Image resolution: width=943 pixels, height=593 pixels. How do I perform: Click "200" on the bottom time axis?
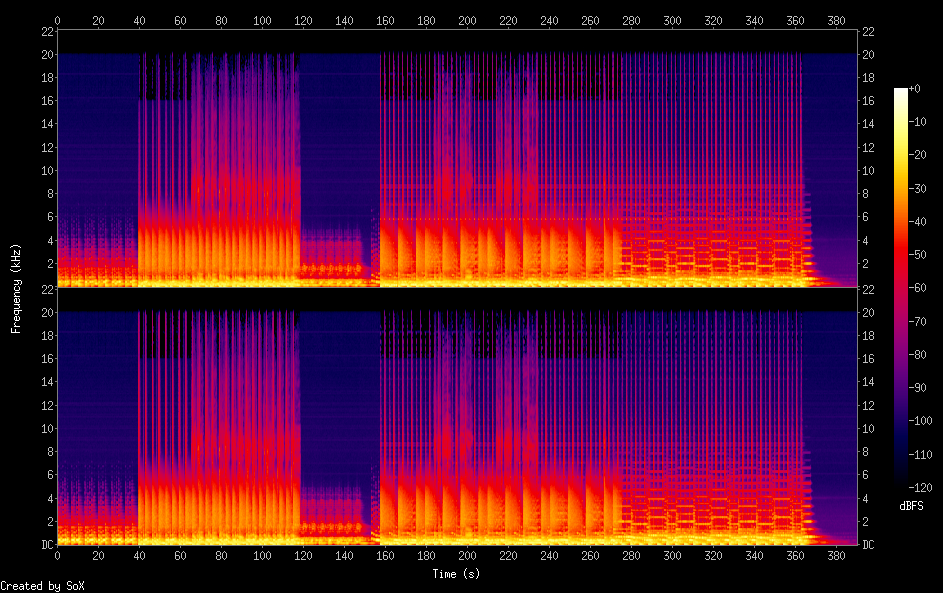tap(467, 556)
